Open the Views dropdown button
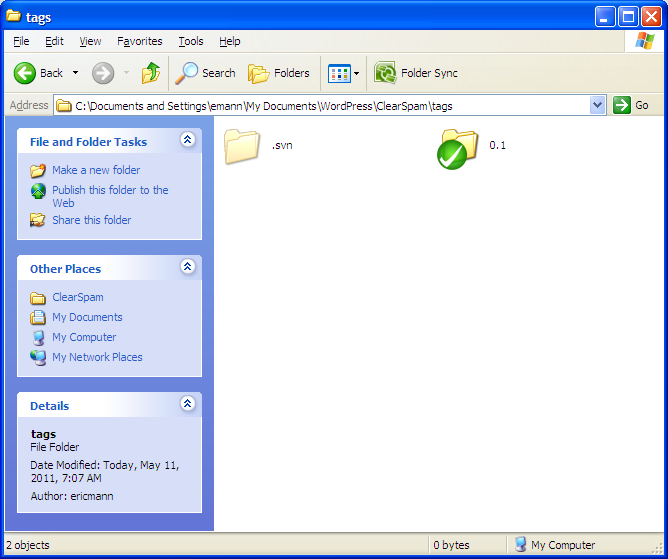 click(x=343, y=73)
